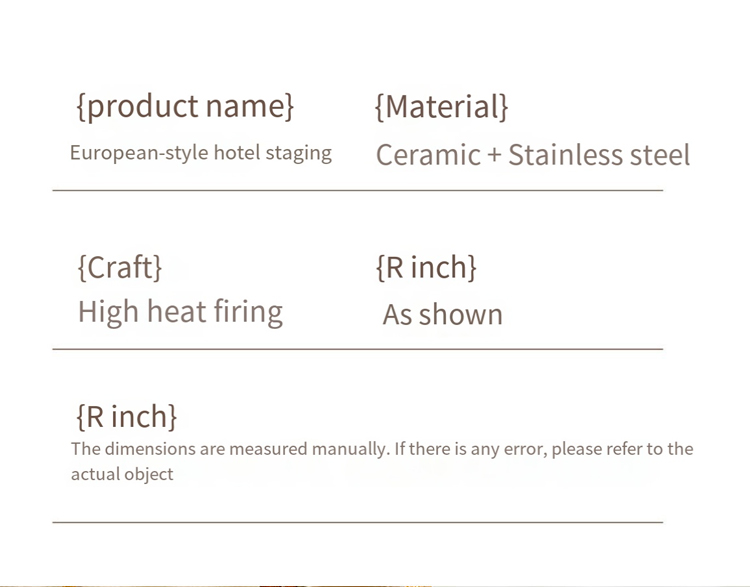This screenshot has height=587, width=750.
Task: Click the divider line below Craft row
Action: pyautogui.click(x=358, y=349)
